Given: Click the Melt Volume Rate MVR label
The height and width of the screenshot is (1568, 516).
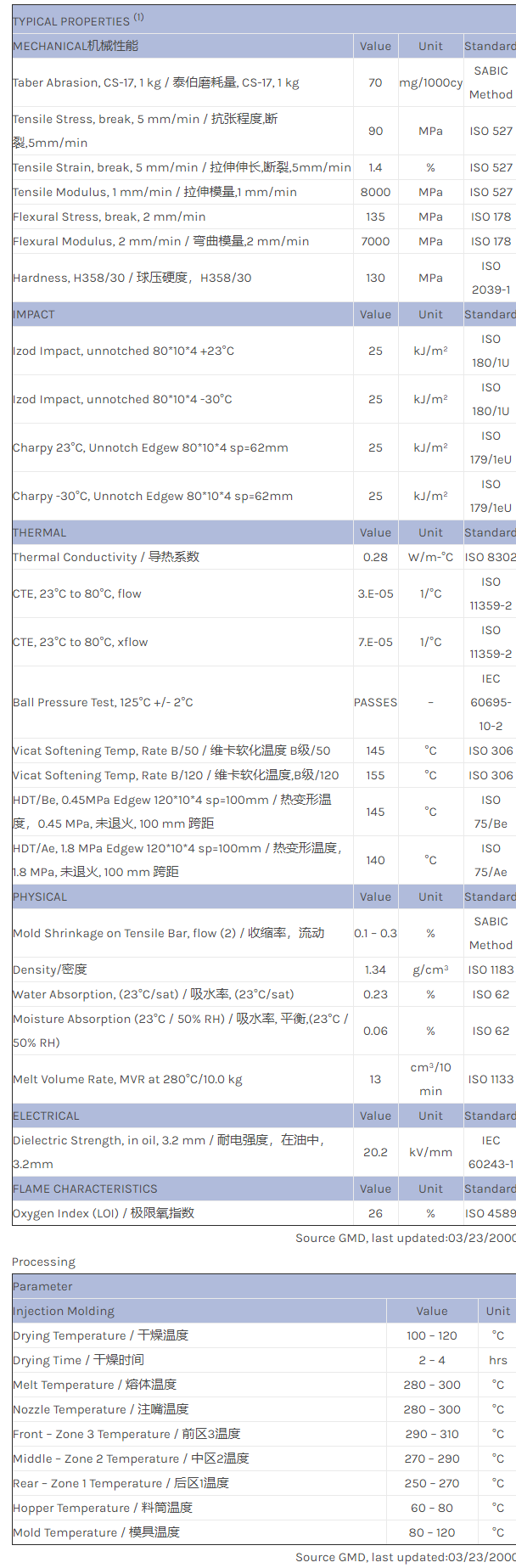Looking at the screenshot, I should tap(127, 1080).
